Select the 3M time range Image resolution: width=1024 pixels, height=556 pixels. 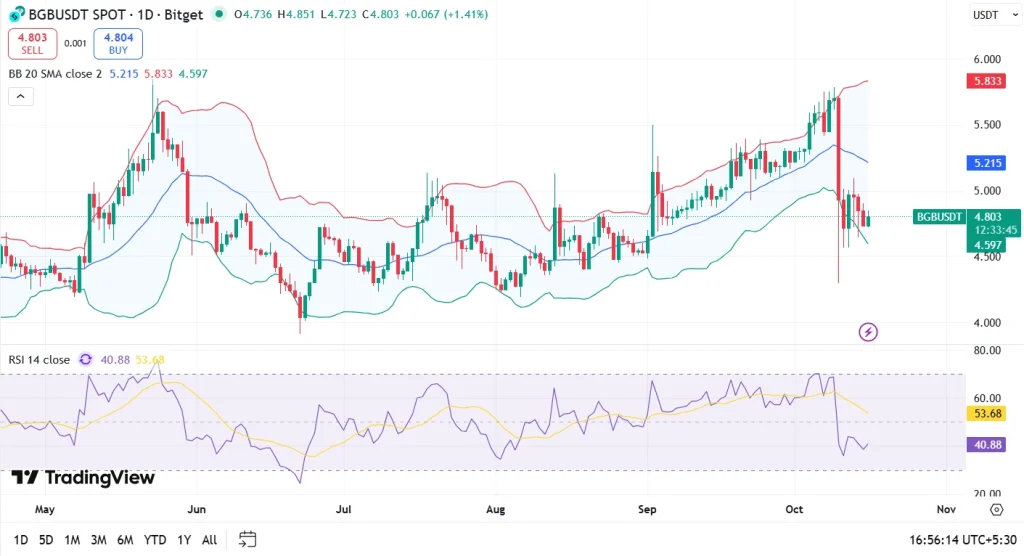click(x=98, y=540)
